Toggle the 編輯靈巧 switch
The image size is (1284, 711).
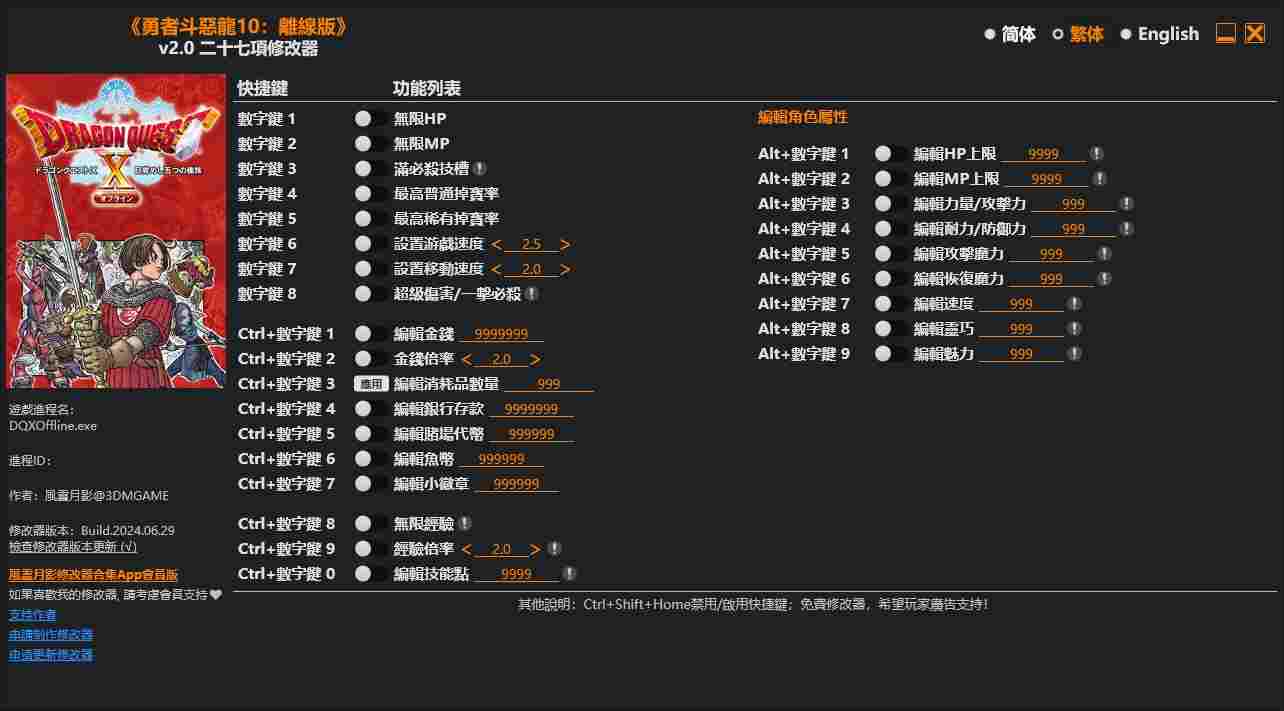click(x=891, y=329)
